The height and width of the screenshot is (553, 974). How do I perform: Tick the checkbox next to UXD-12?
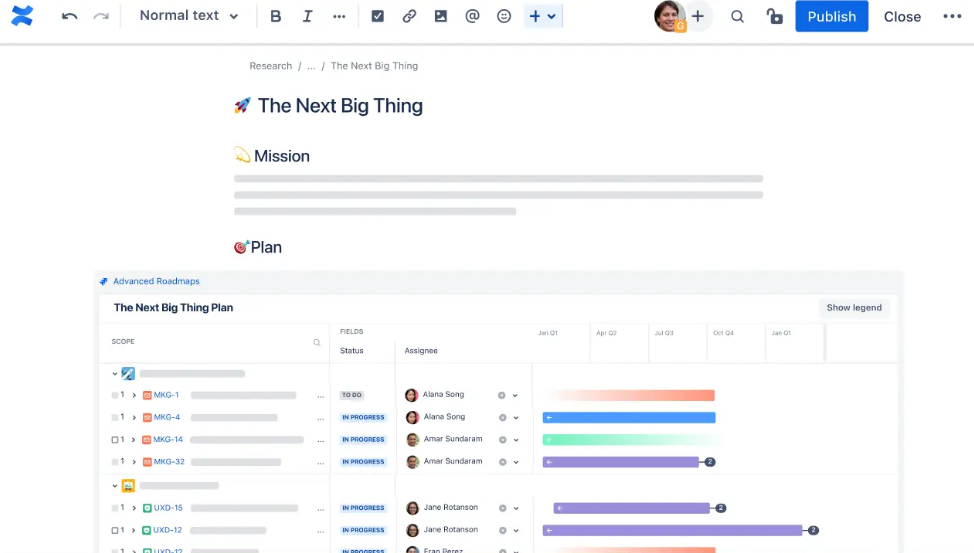115,530
